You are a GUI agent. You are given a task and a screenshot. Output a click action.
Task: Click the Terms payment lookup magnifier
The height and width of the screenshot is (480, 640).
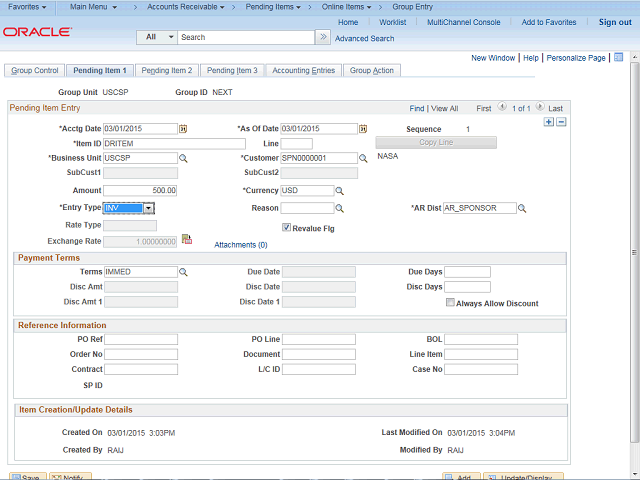(x=183, y=272)
